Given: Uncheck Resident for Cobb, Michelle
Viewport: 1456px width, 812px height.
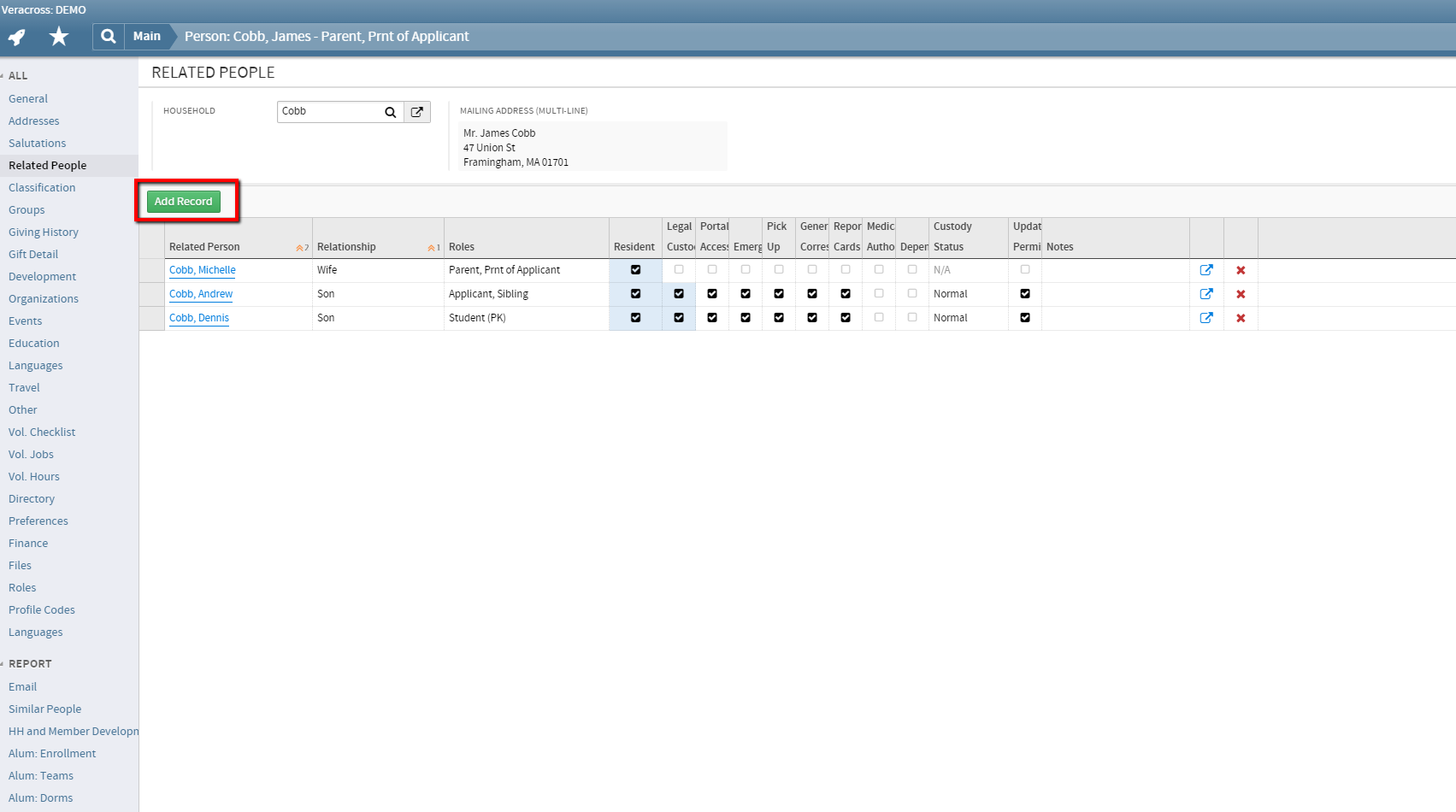Looking at the screenshot, I should tap(634, 269).
